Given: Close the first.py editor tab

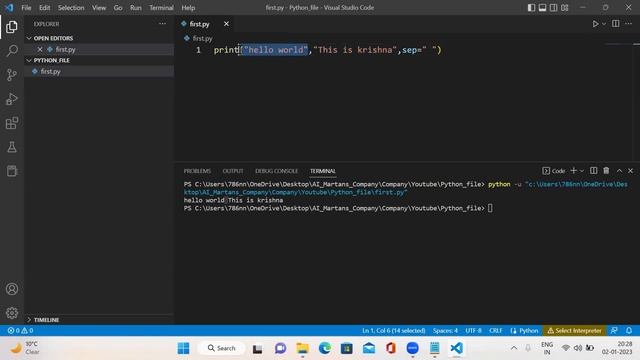Looking at the screenshot, I should tap(226, 24).
